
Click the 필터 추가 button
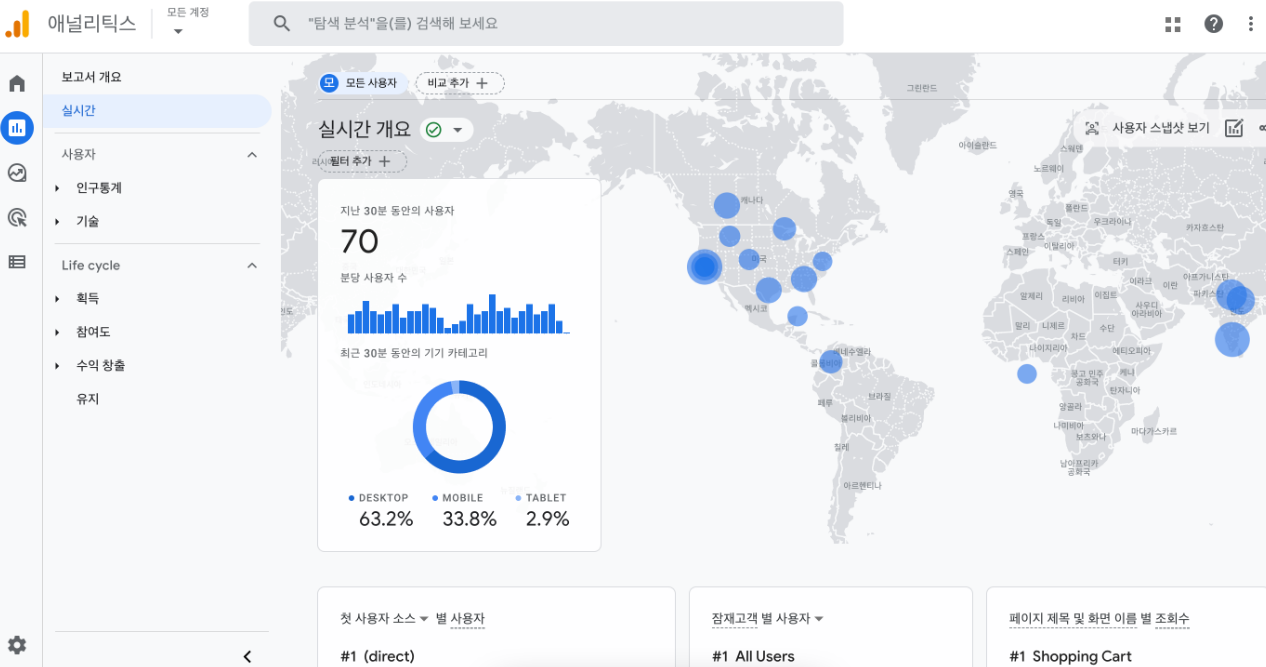(362, 161)
